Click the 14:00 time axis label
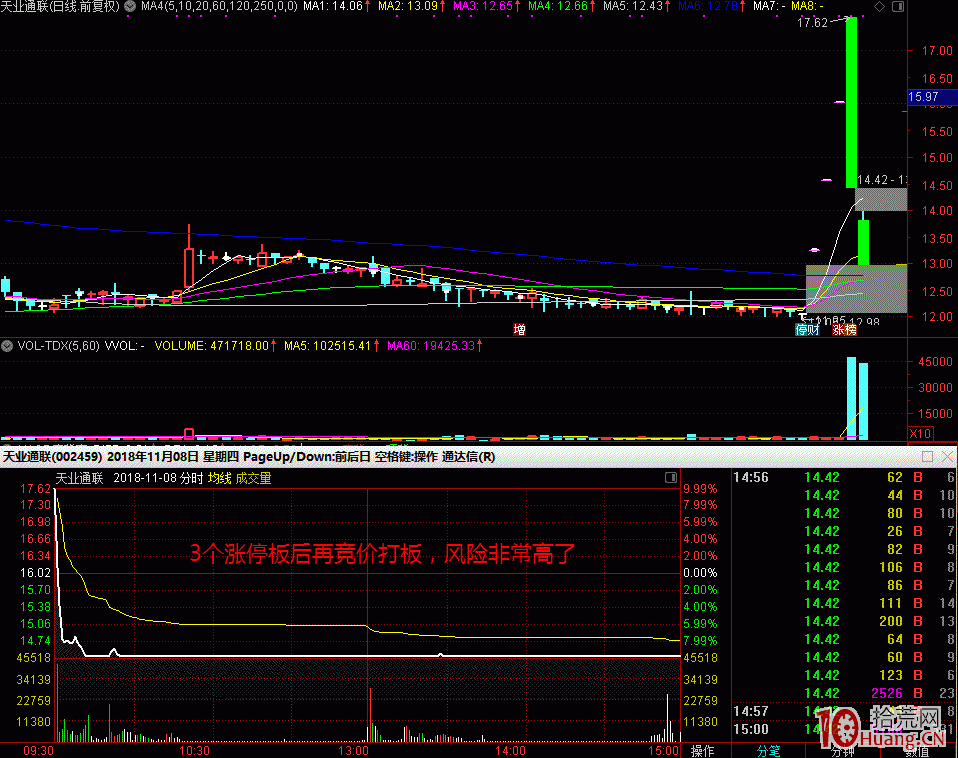 coord(510,751)
